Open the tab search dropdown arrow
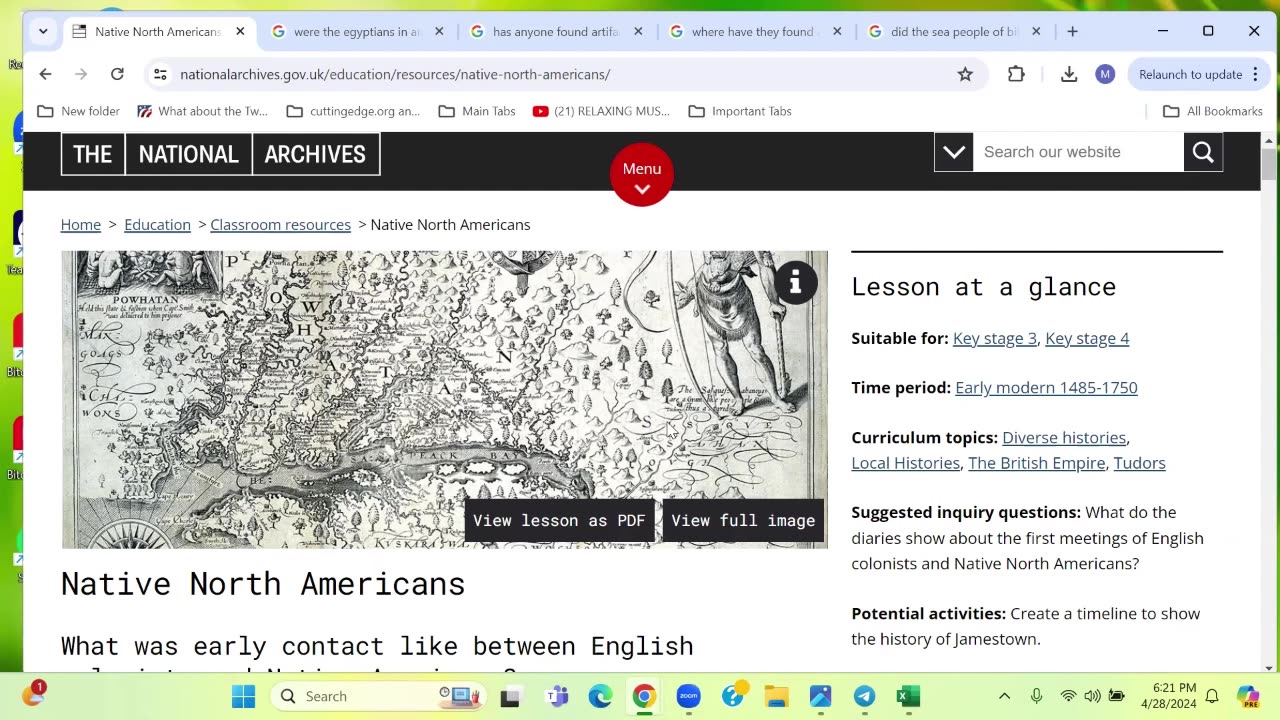1280x720 pixels. pos(43,31)
